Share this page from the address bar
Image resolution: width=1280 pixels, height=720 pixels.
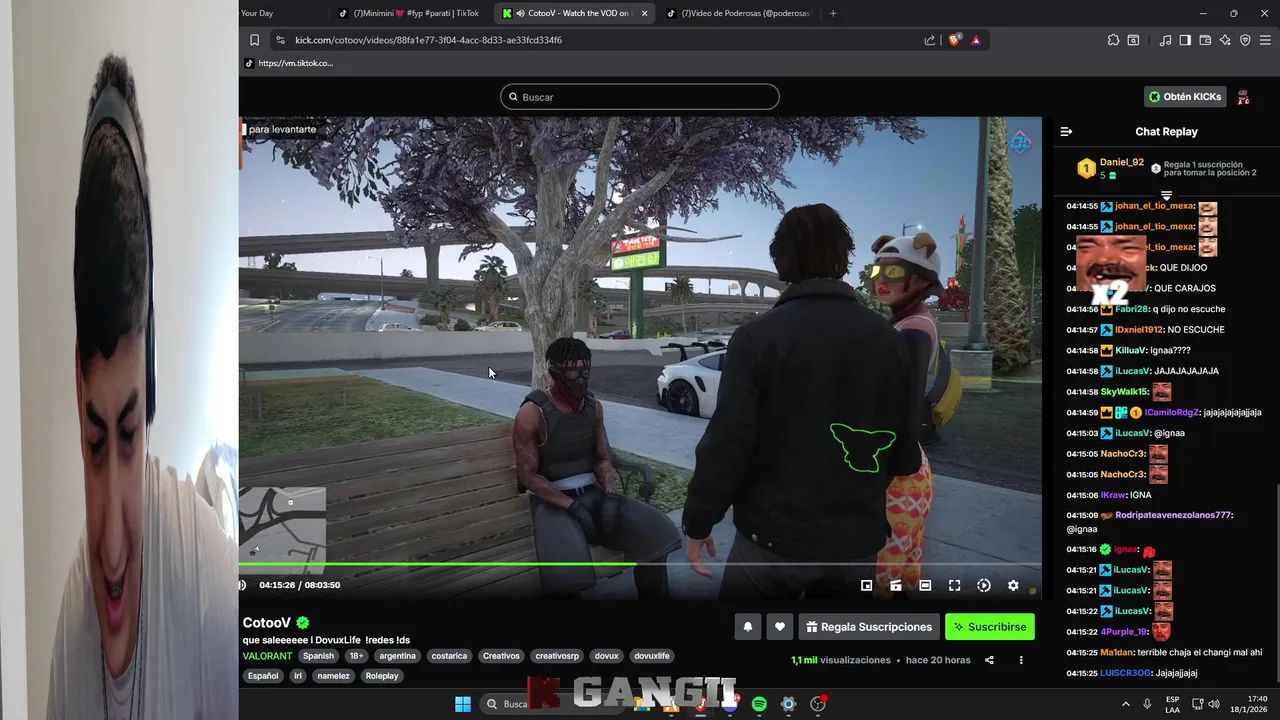930,40
